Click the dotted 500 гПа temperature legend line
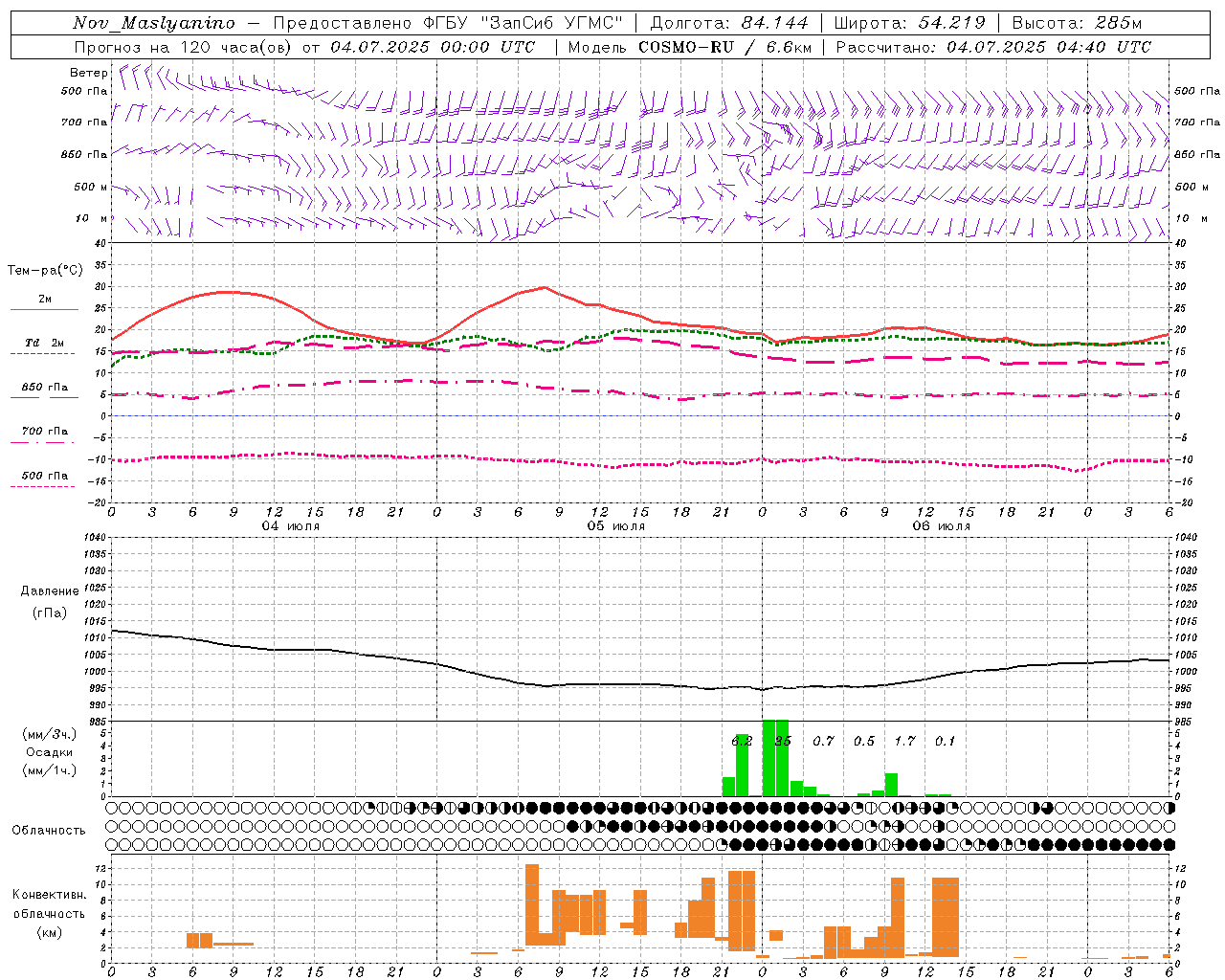The height and width of the screenshot is (980, 1225). tap(42, 487)
